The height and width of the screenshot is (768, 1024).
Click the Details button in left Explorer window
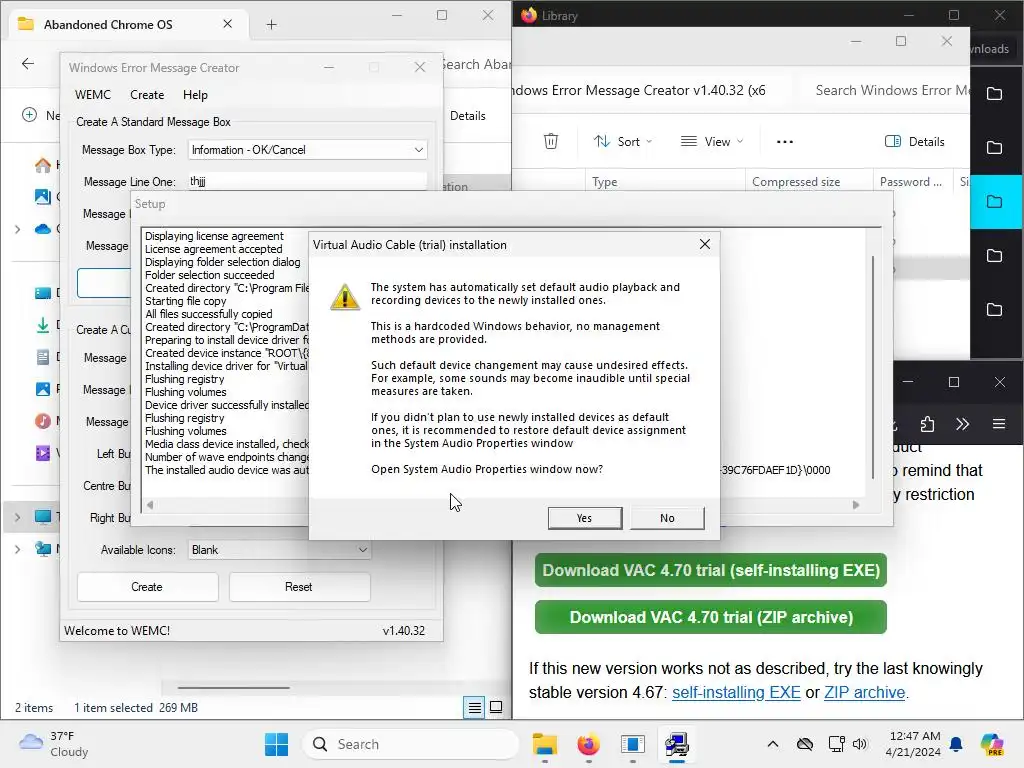pyautogui.click(x=468, y=116)
